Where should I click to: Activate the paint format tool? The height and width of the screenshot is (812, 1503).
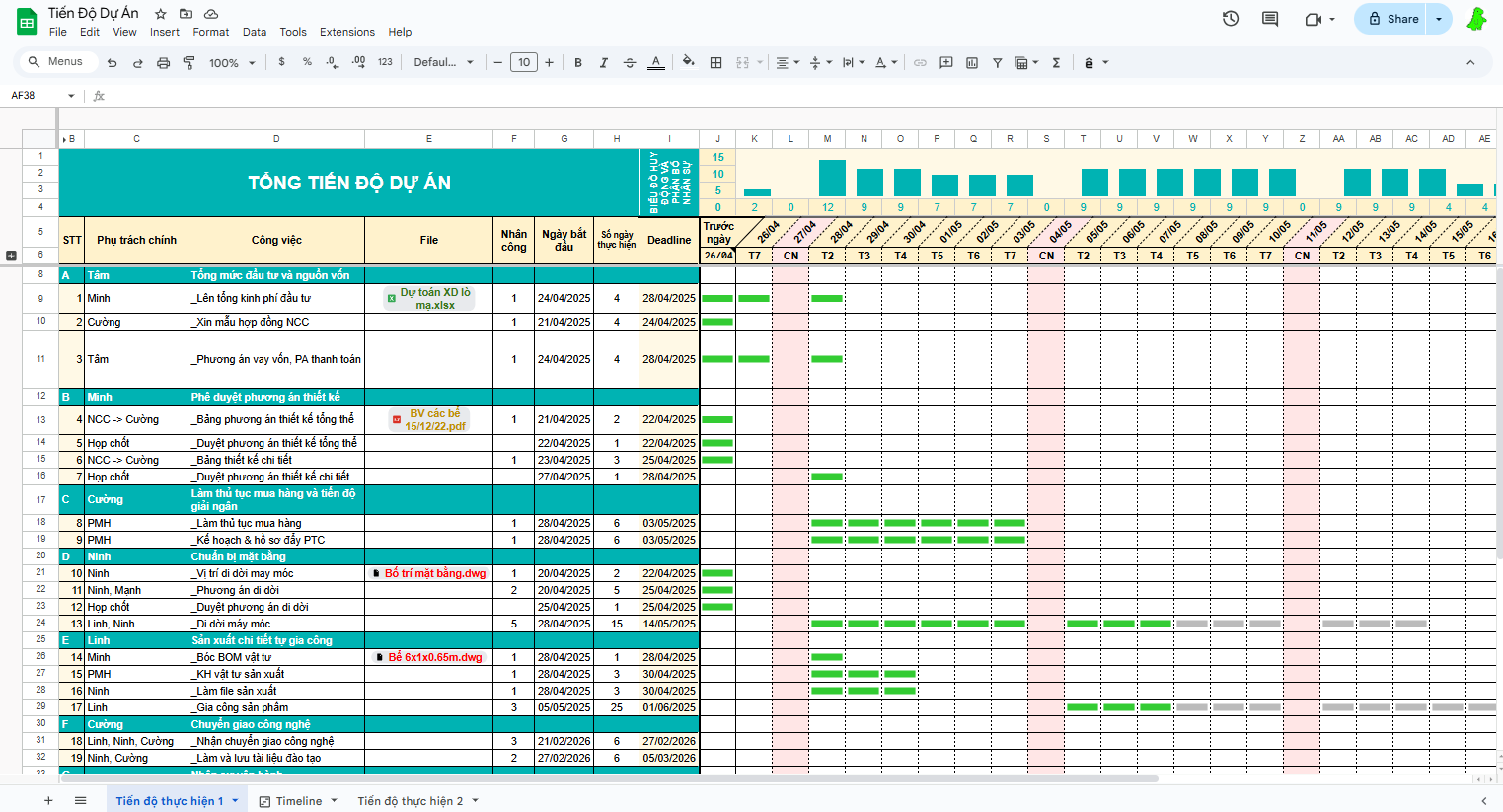click(189, 62)
